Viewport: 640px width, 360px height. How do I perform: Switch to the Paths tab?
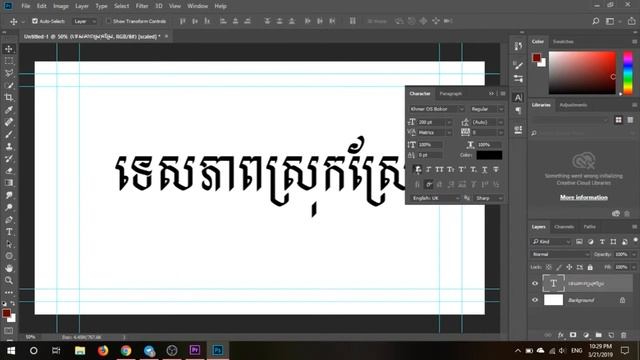click(x=589, y=227)
